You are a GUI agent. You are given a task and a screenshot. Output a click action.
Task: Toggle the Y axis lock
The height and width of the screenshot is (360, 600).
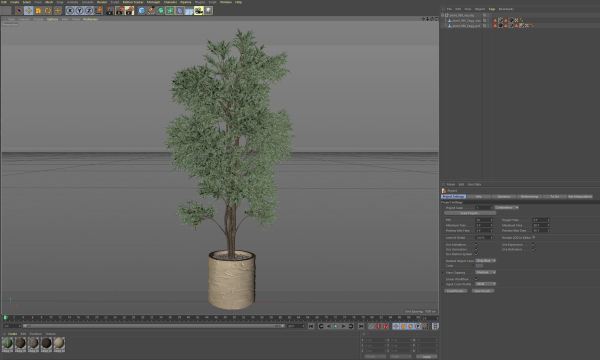click(x=79, y=11)
